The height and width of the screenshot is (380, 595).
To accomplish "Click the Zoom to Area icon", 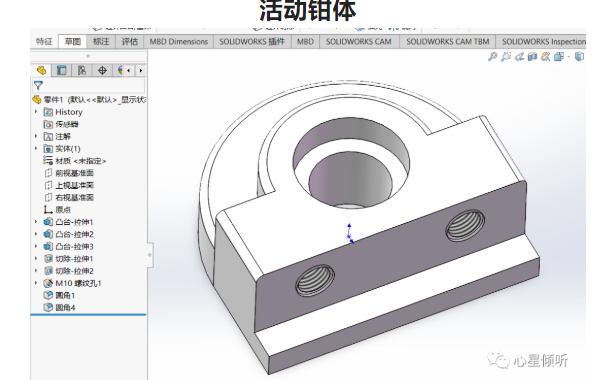I will [x=505, y=57].
